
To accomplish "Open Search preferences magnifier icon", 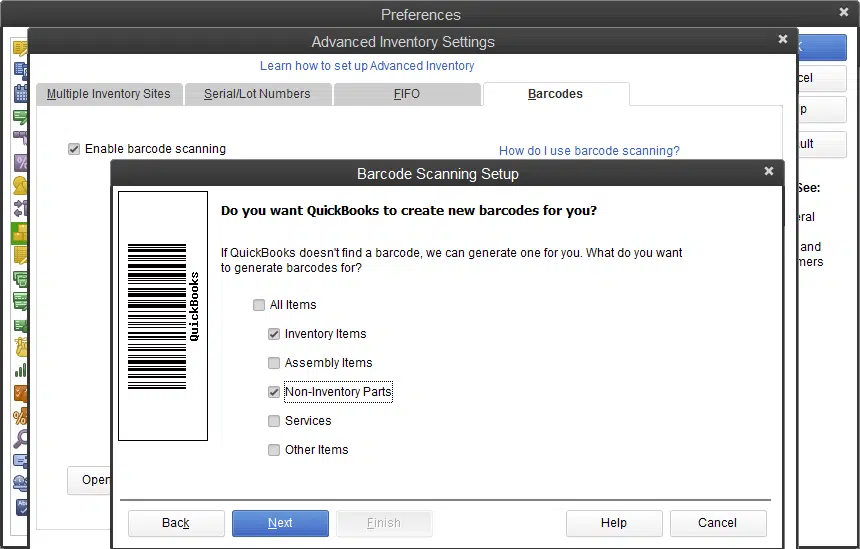I will coord(20,439).
